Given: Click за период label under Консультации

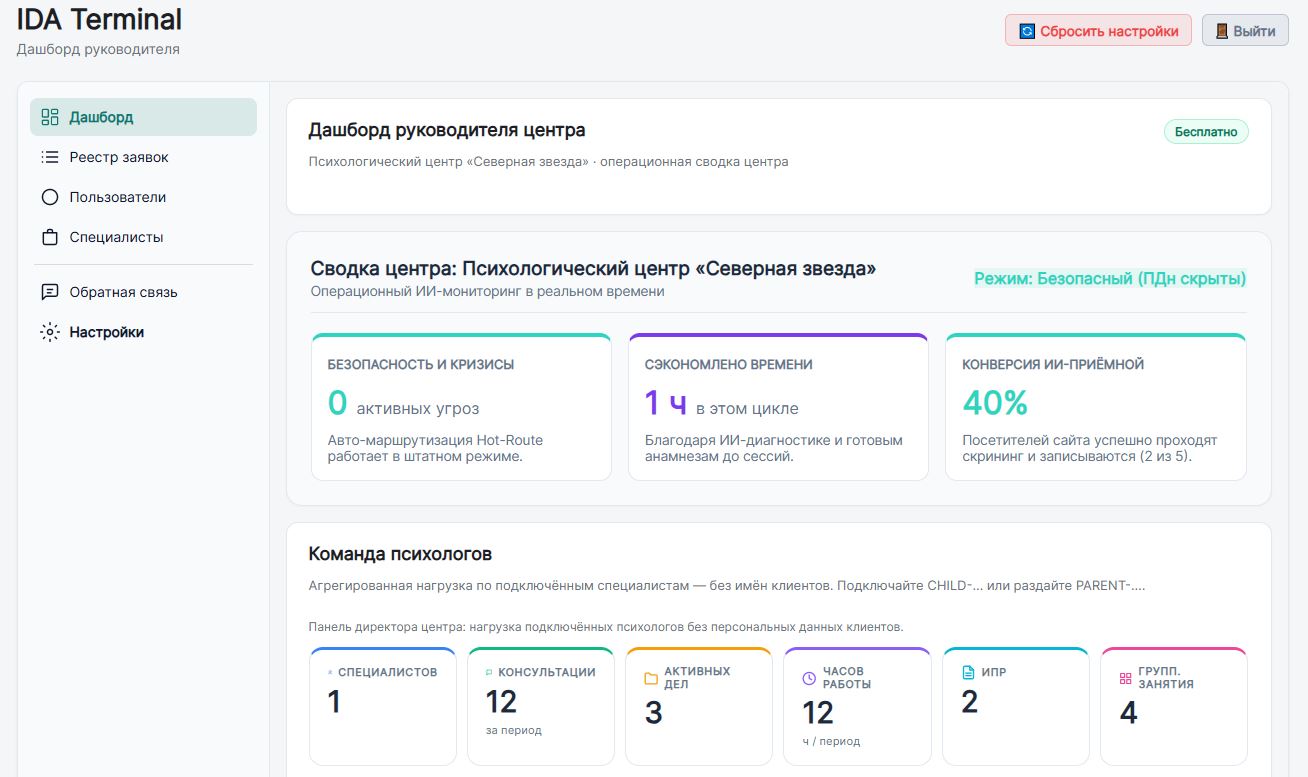Looking at the screenshot, I should click(x=513, y=730).
